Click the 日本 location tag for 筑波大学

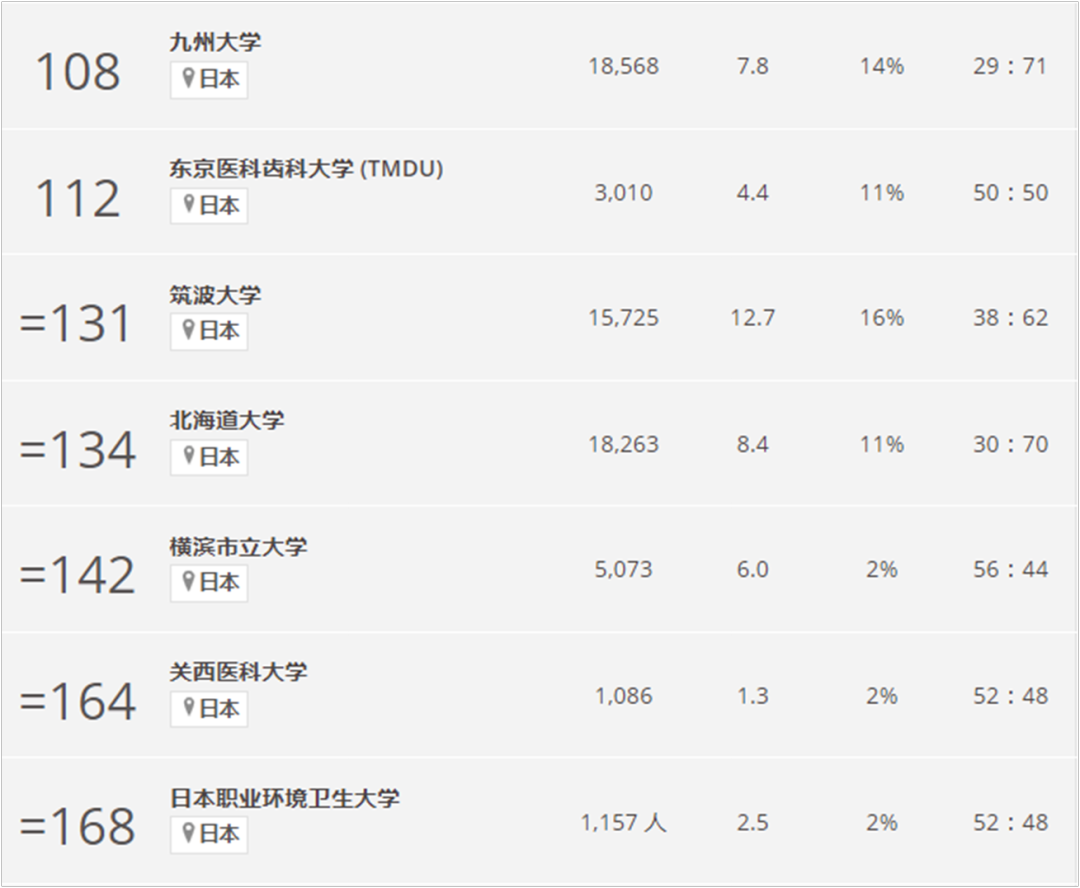point(219,332)
